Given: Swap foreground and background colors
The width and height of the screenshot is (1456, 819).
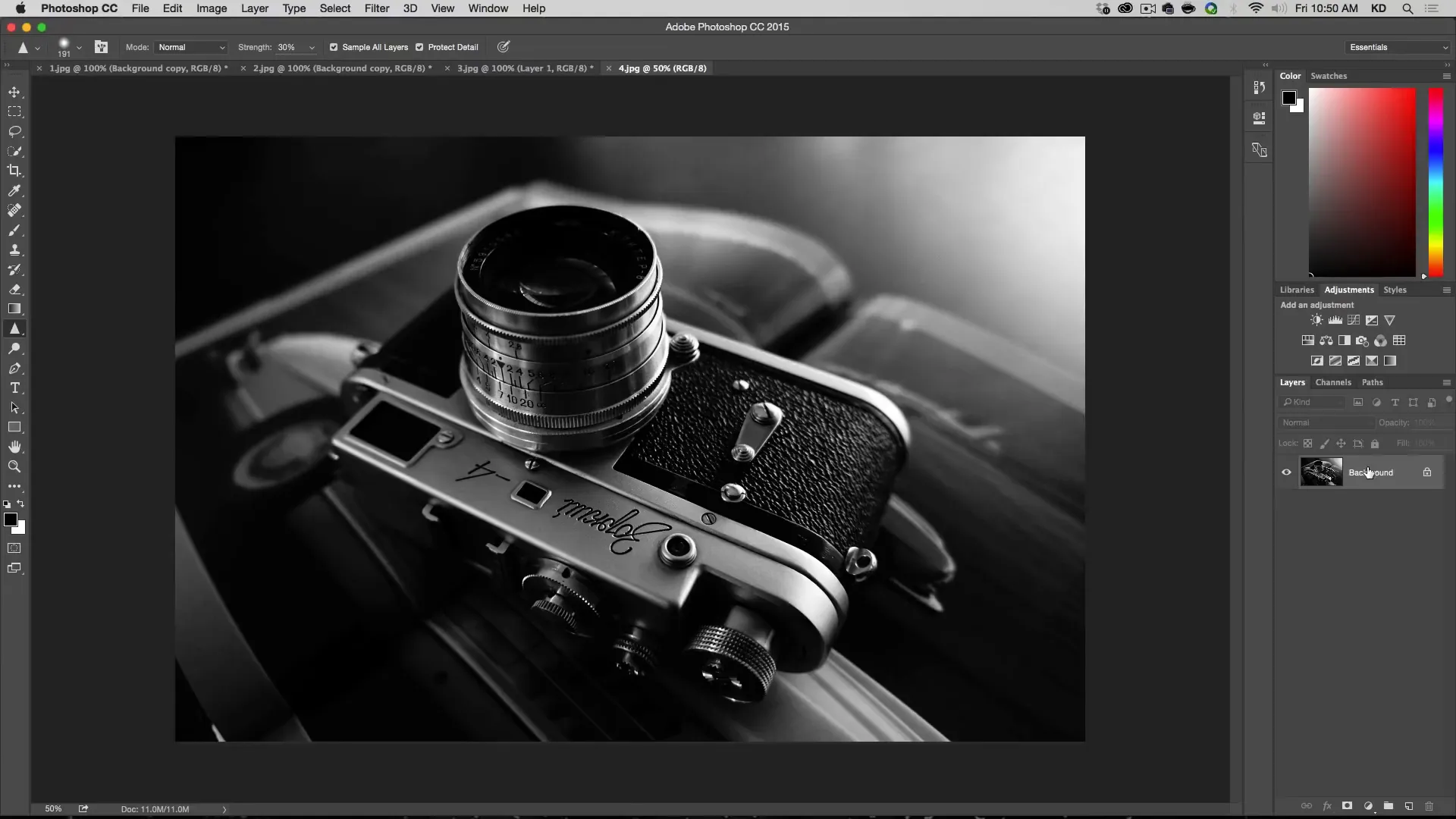Looking at the screenshot, I should [x=21, y=504].
